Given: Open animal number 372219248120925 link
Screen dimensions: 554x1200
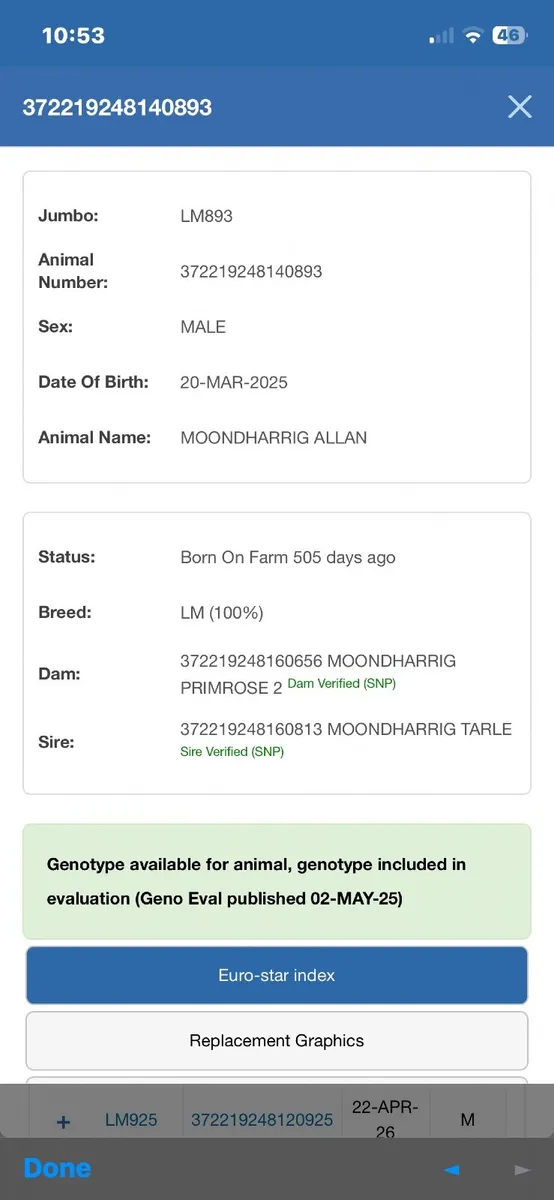Looking at the screenshot, I should click(x=262, y=1120).
